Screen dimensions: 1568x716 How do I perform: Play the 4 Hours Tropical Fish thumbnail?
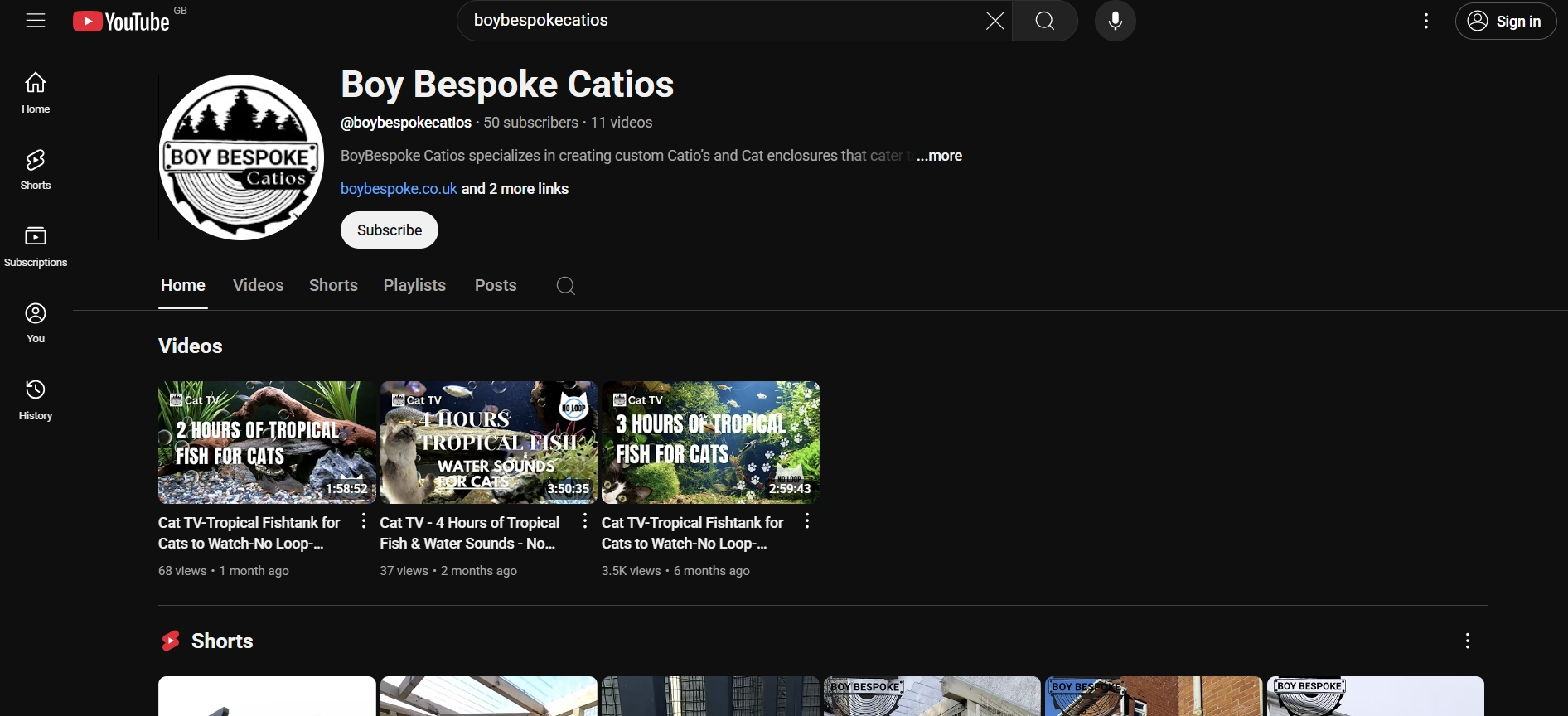488,443
